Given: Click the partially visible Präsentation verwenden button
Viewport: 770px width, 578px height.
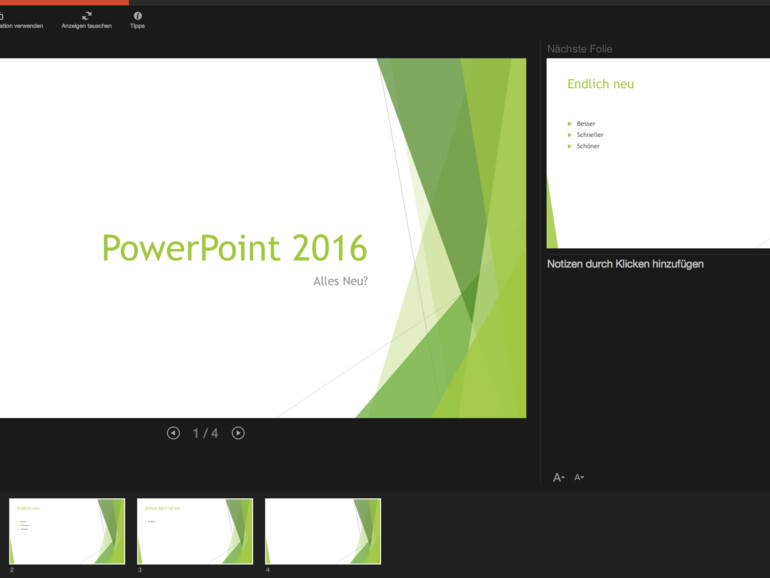Looking at the screenshot, I should pos(21,20).
